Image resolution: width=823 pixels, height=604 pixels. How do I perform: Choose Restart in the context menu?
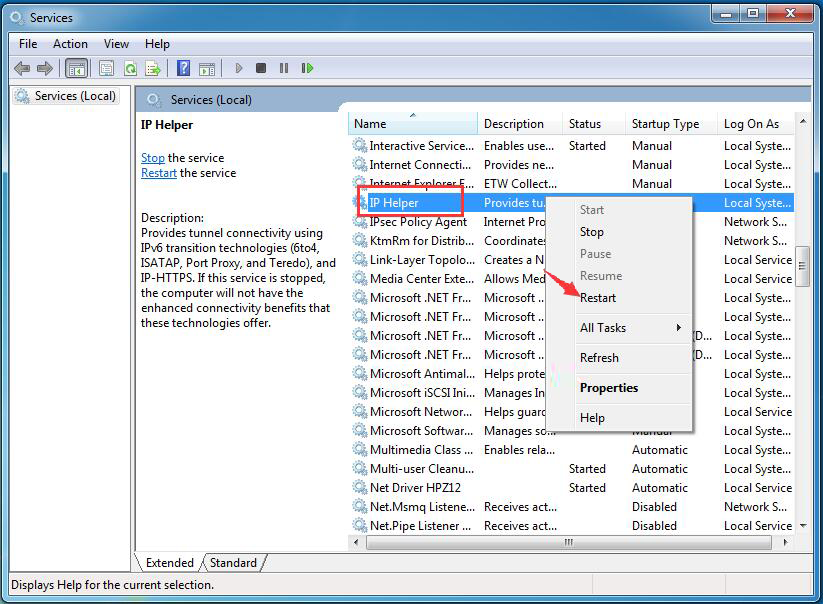coord(619,298)
